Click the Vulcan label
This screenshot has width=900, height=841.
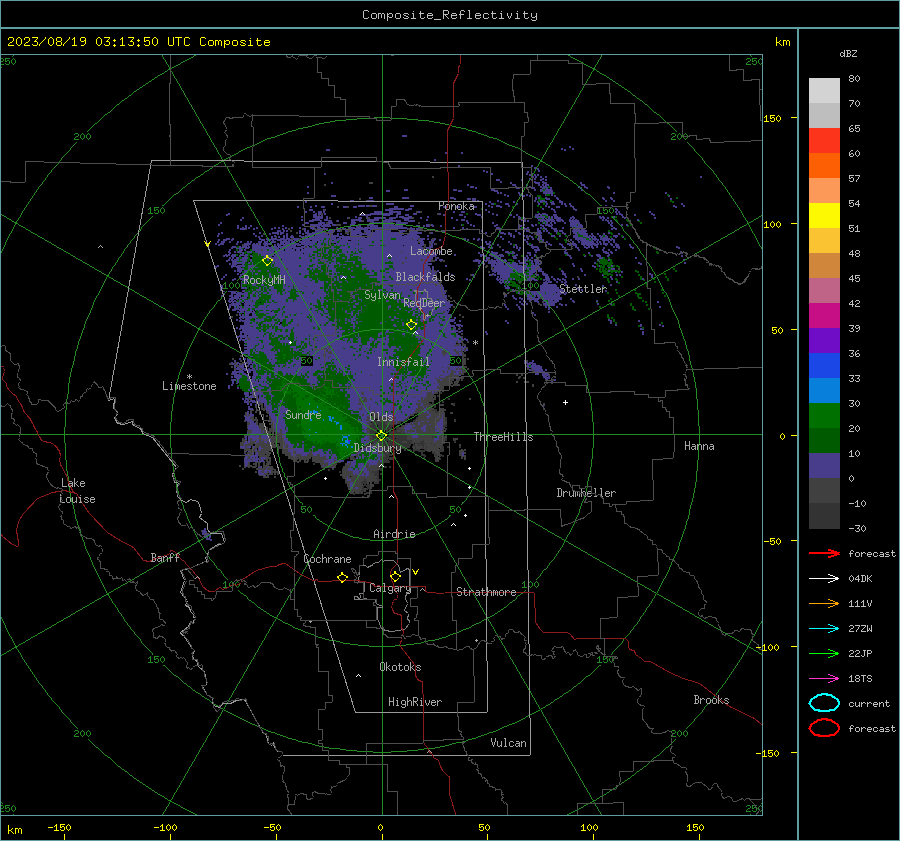coord(508,743)
